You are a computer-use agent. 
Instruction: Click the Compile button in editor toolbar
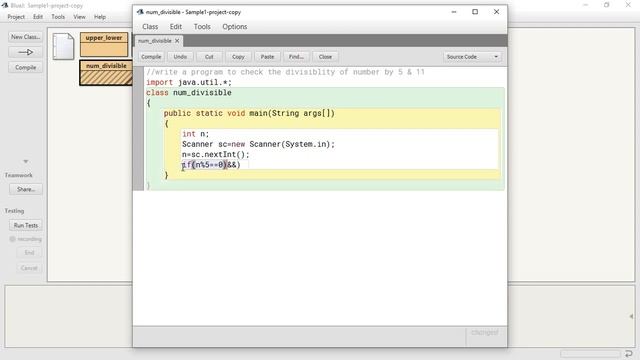click(x=151, y=57)
